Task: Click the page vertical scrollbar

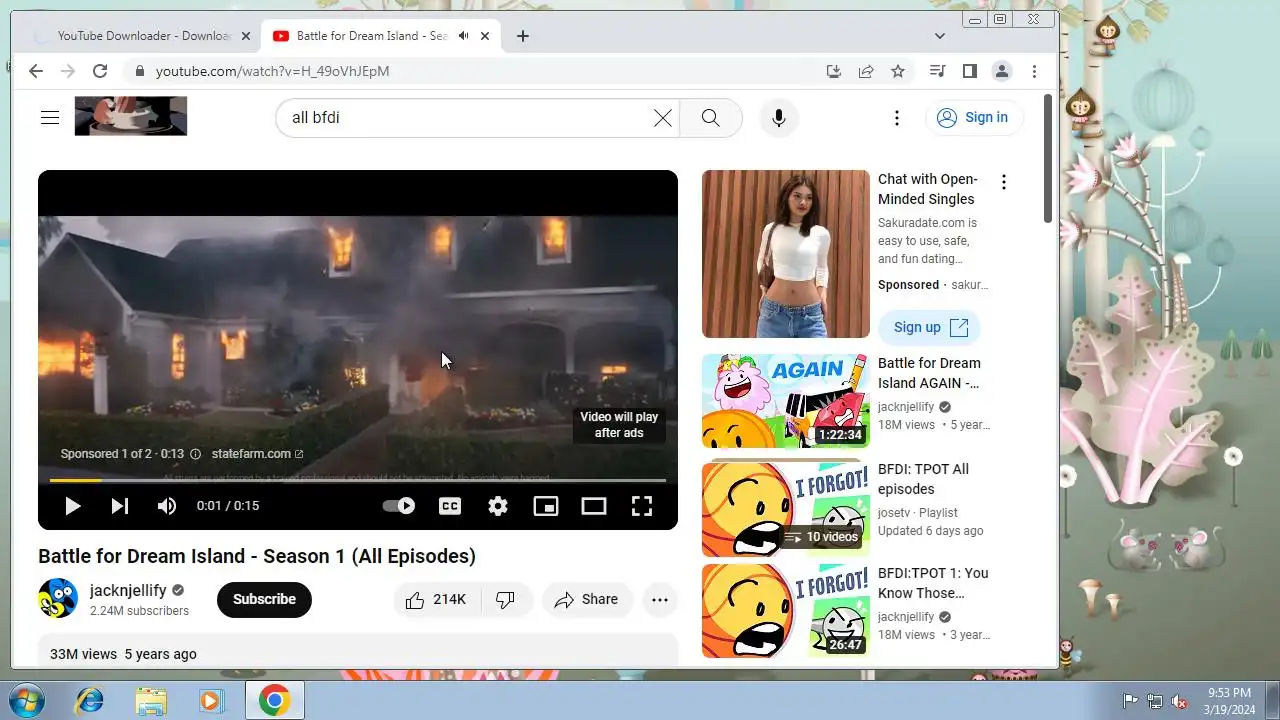Action: coord(1048,158)
